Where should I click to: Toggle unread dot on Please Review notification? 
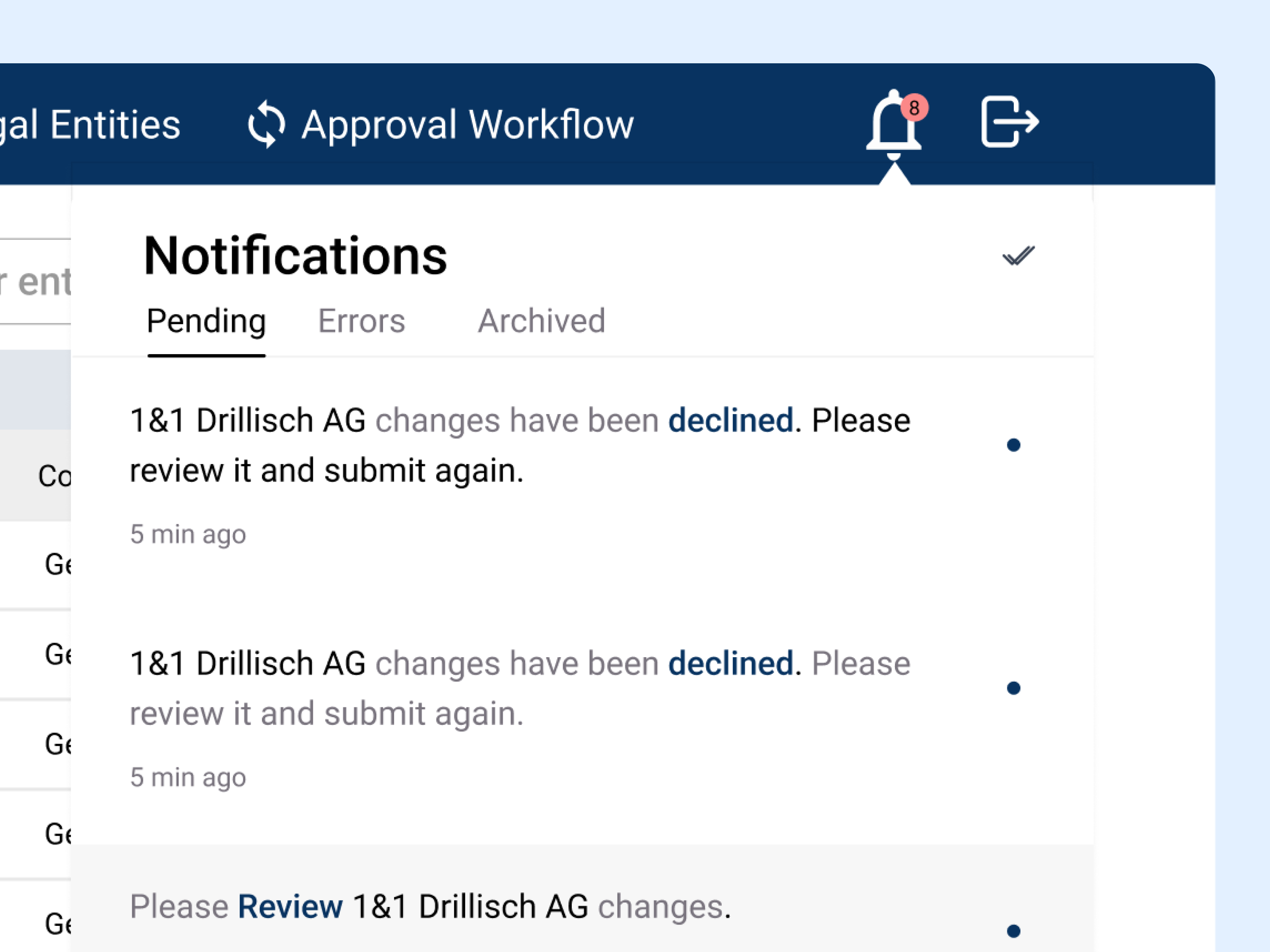click(1014, 931)
